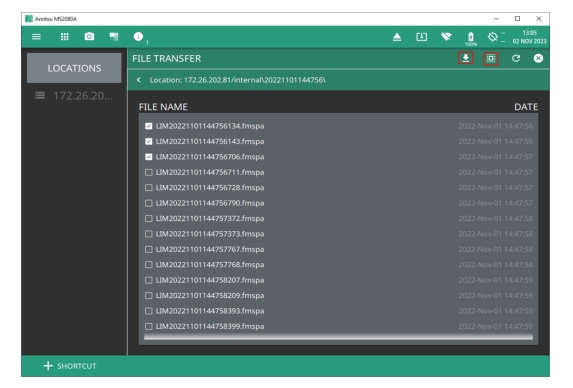The height and width of the screenshot is (388, 573).
Task: Click the eject icon in top bar
Action: 397,37
